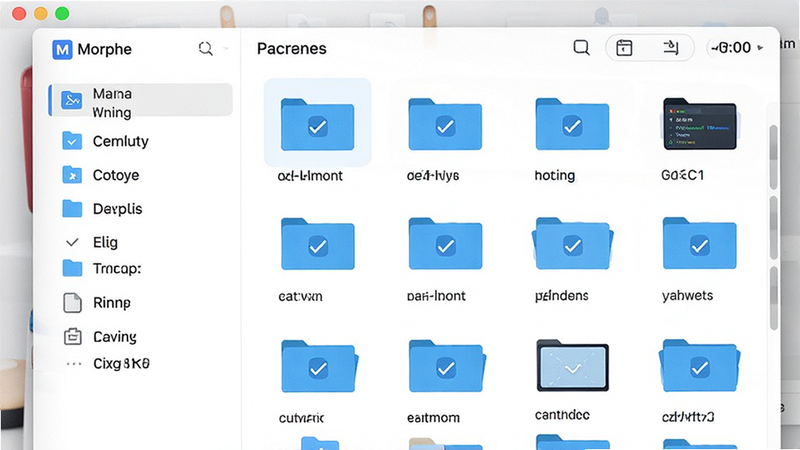Screen dimensions: 800x450
Task: Click the Pacrenes header title
Action: click(x=292, y=48)
